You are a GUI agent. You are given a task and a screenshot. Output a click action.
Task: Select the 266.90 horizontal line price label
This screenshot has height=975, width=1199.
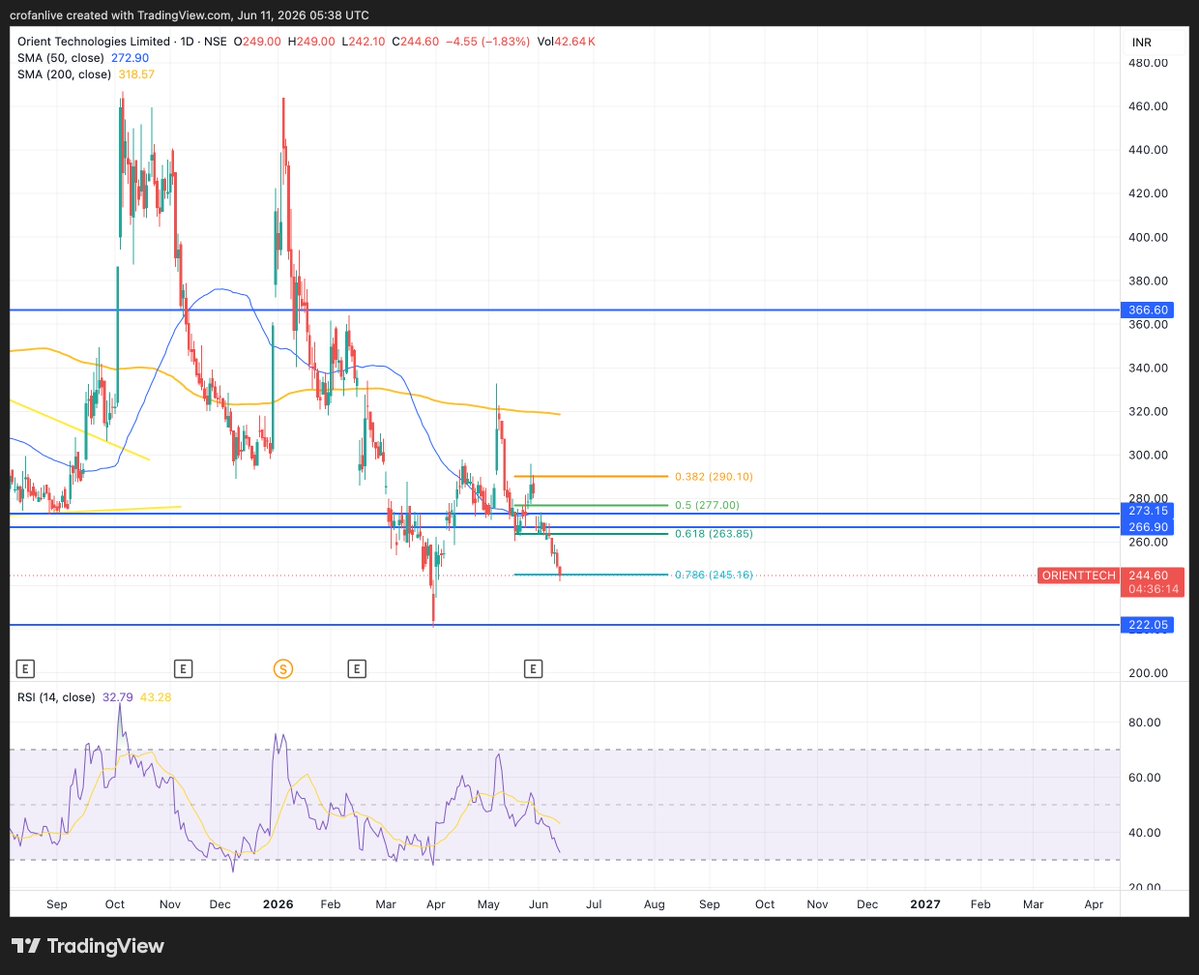click(1147, 527)
